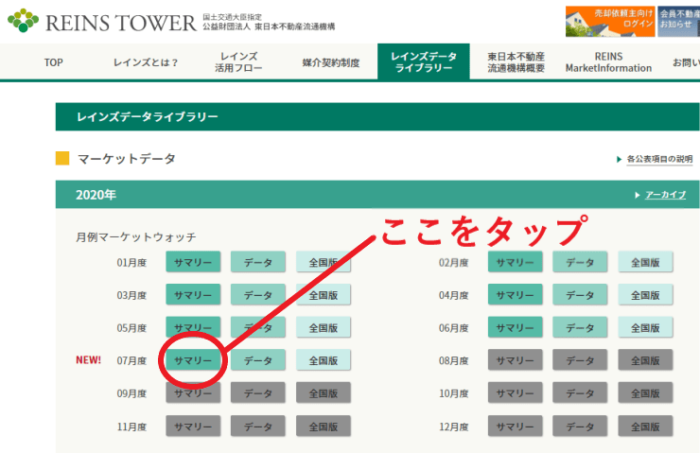Open 媒介契約制度 menu item
This screenshot has height=453, width=700.
(331, 62)
